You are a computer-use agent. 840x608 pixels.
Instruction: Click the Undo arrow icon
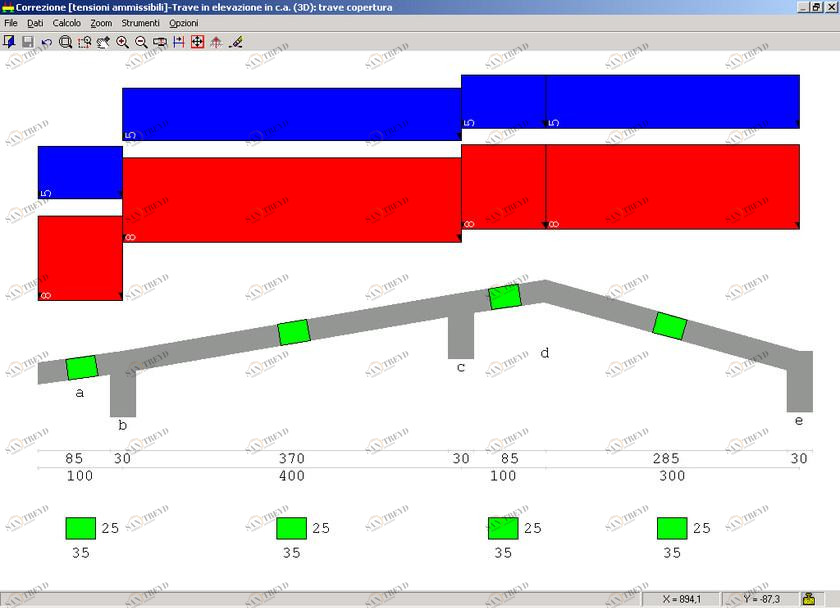pos(46,42)
